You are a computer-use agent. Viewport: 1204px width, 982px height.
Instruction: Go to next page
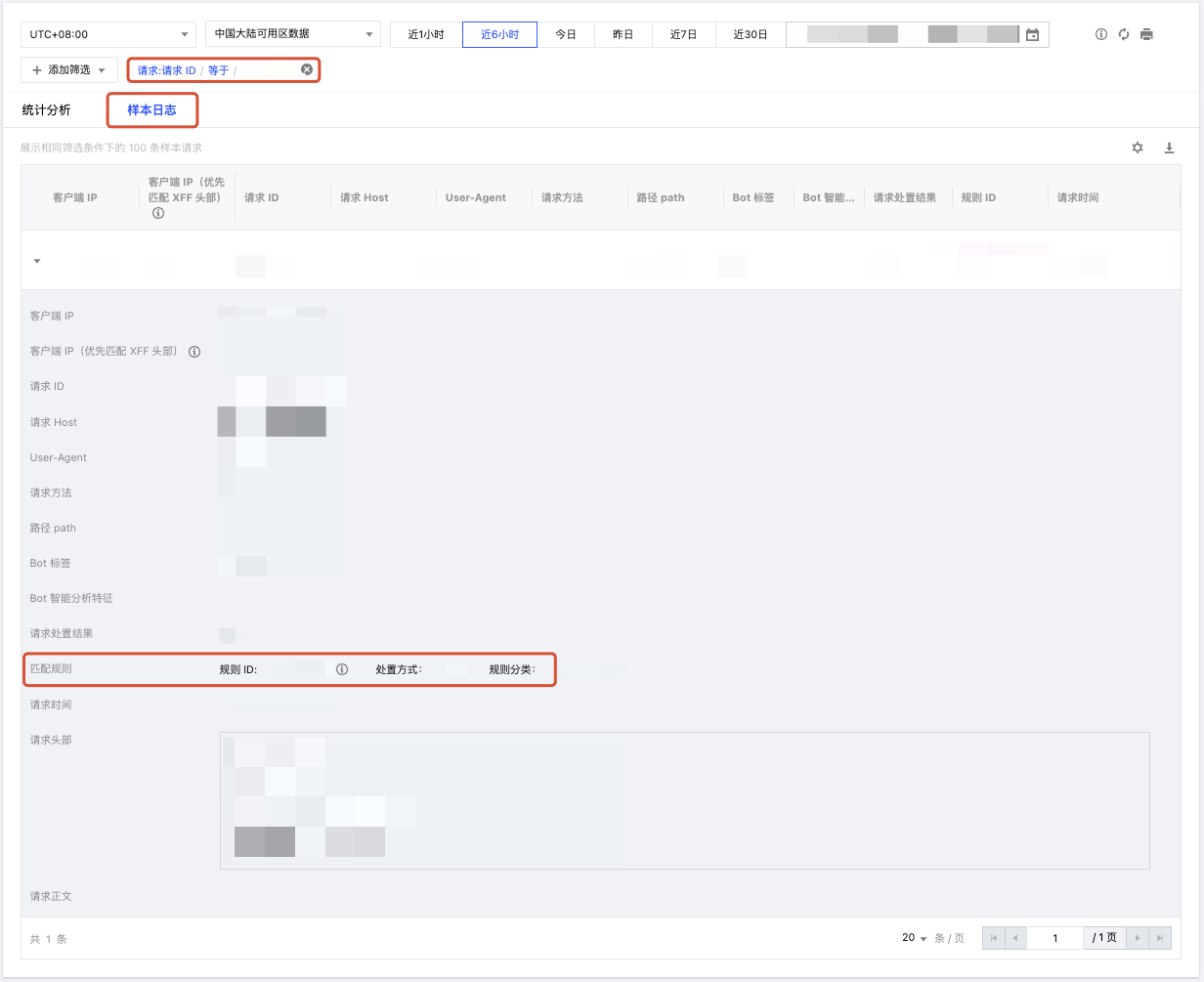pos(1137,938)
